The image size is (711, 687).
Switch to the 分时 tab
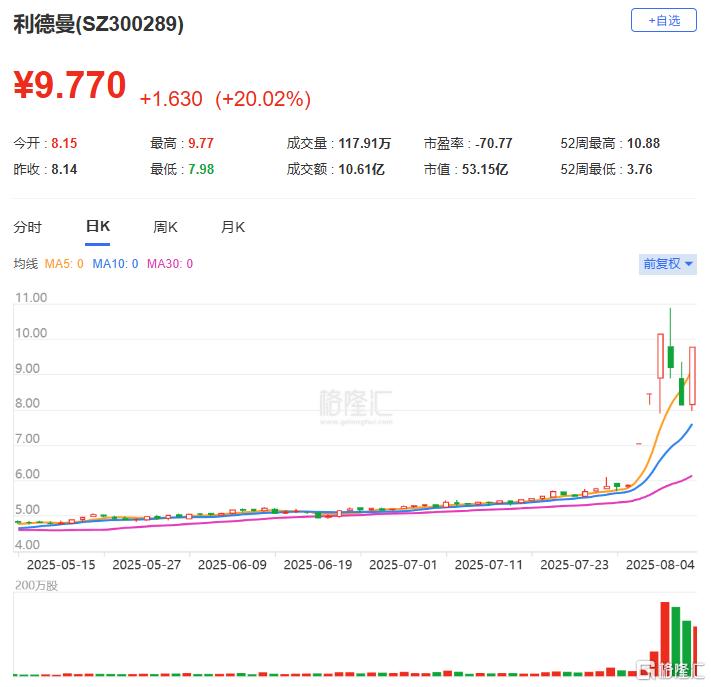pyautogui.click(x=28, y=227)
